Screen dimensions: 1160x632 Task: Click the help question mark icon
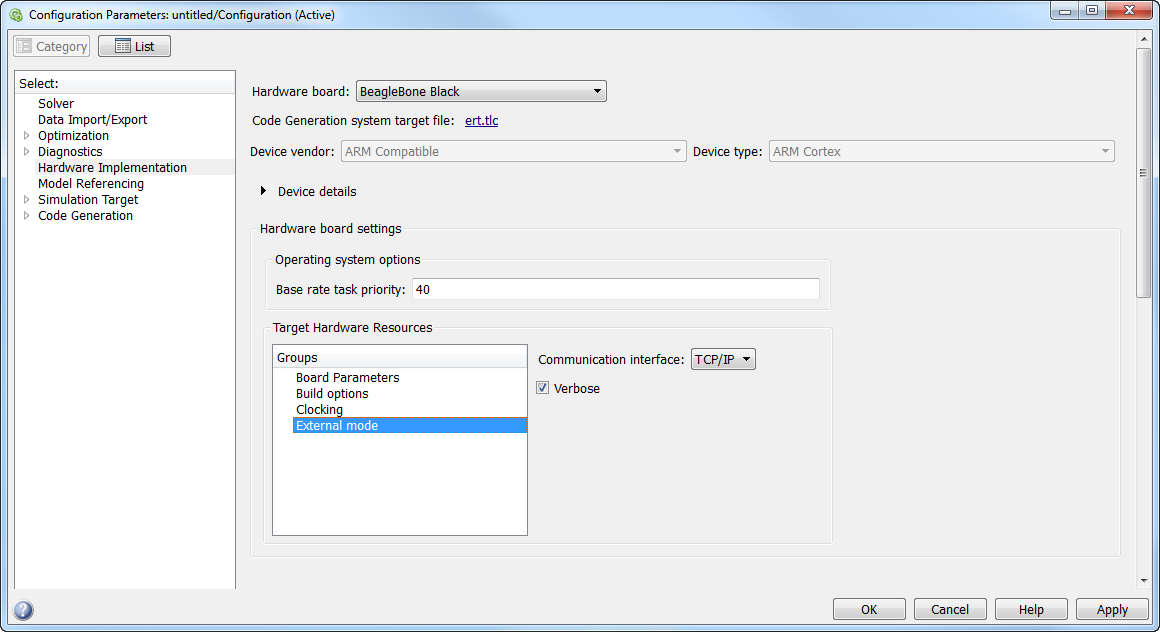pyautogui.click(x=23, y=610)
